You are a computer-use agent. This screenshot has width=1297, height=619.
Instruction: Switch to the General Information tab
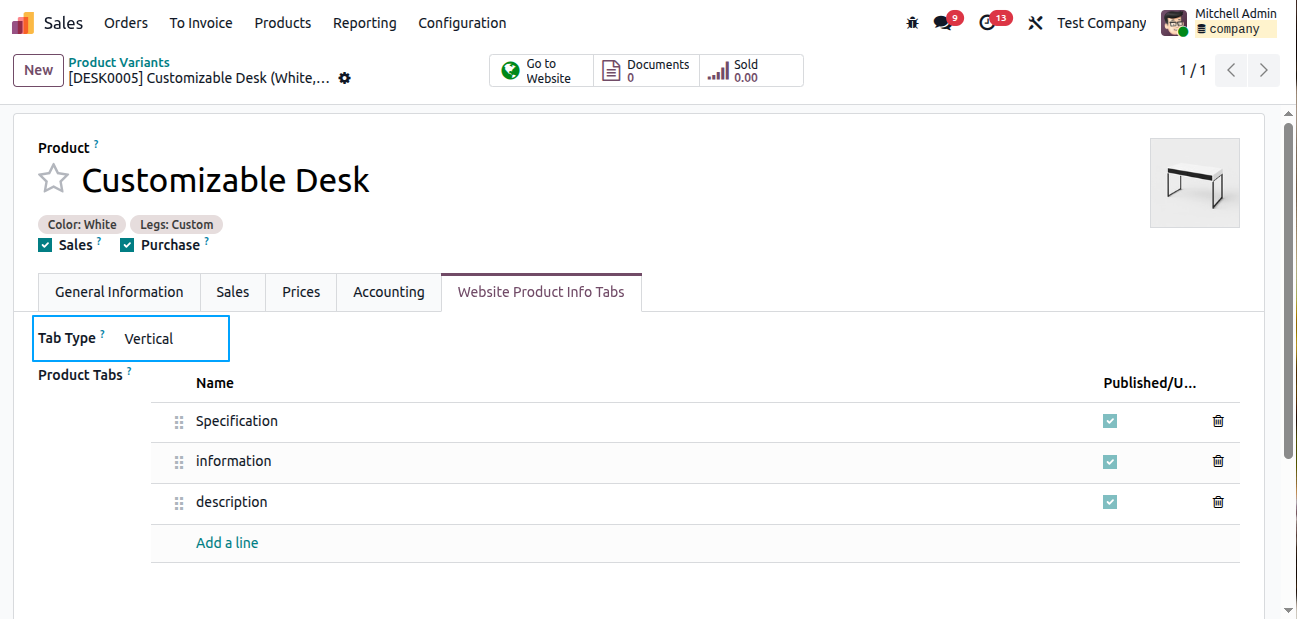[119, 292]
